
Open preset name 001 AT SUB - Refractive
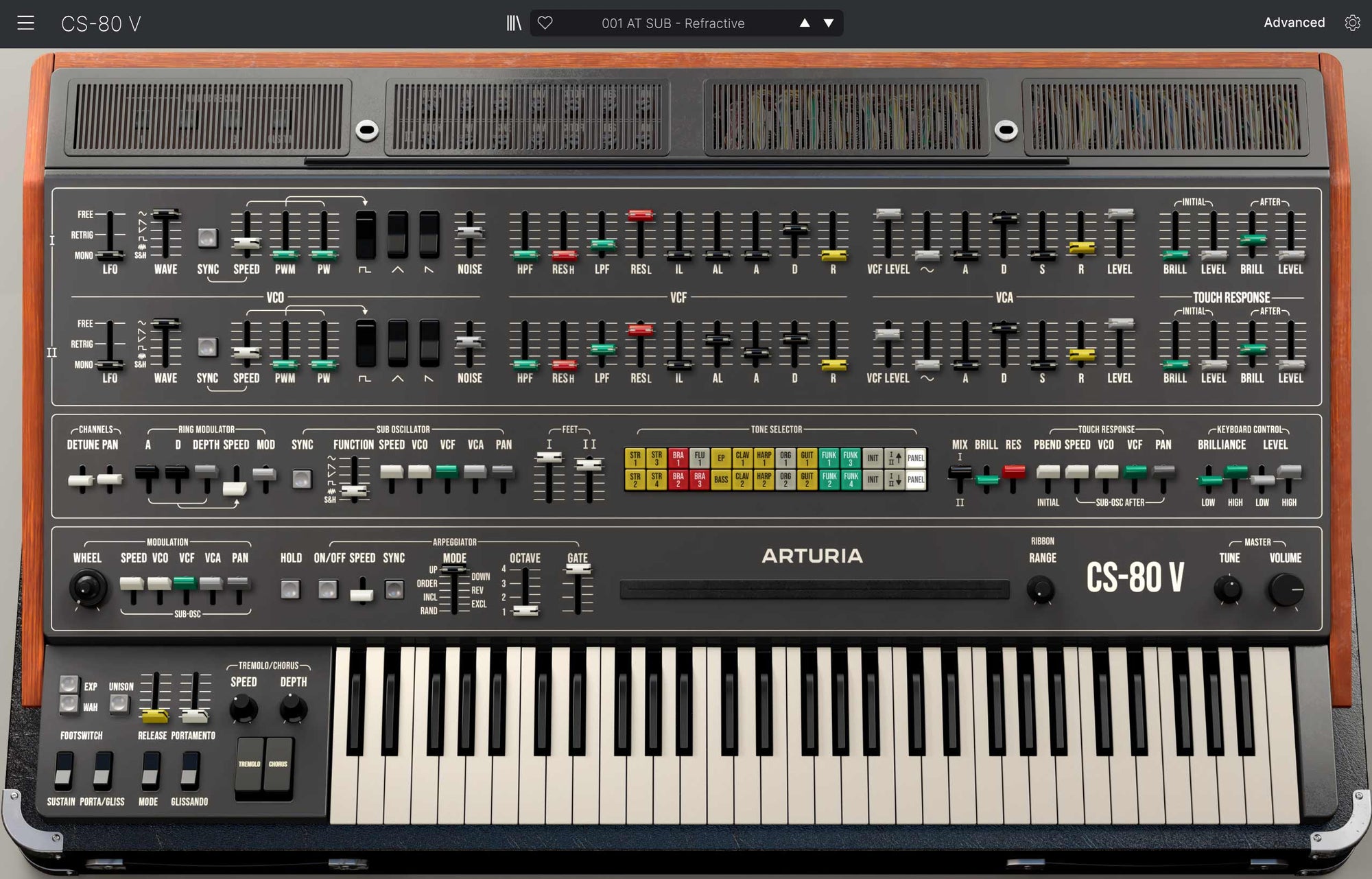click(673, 23)
